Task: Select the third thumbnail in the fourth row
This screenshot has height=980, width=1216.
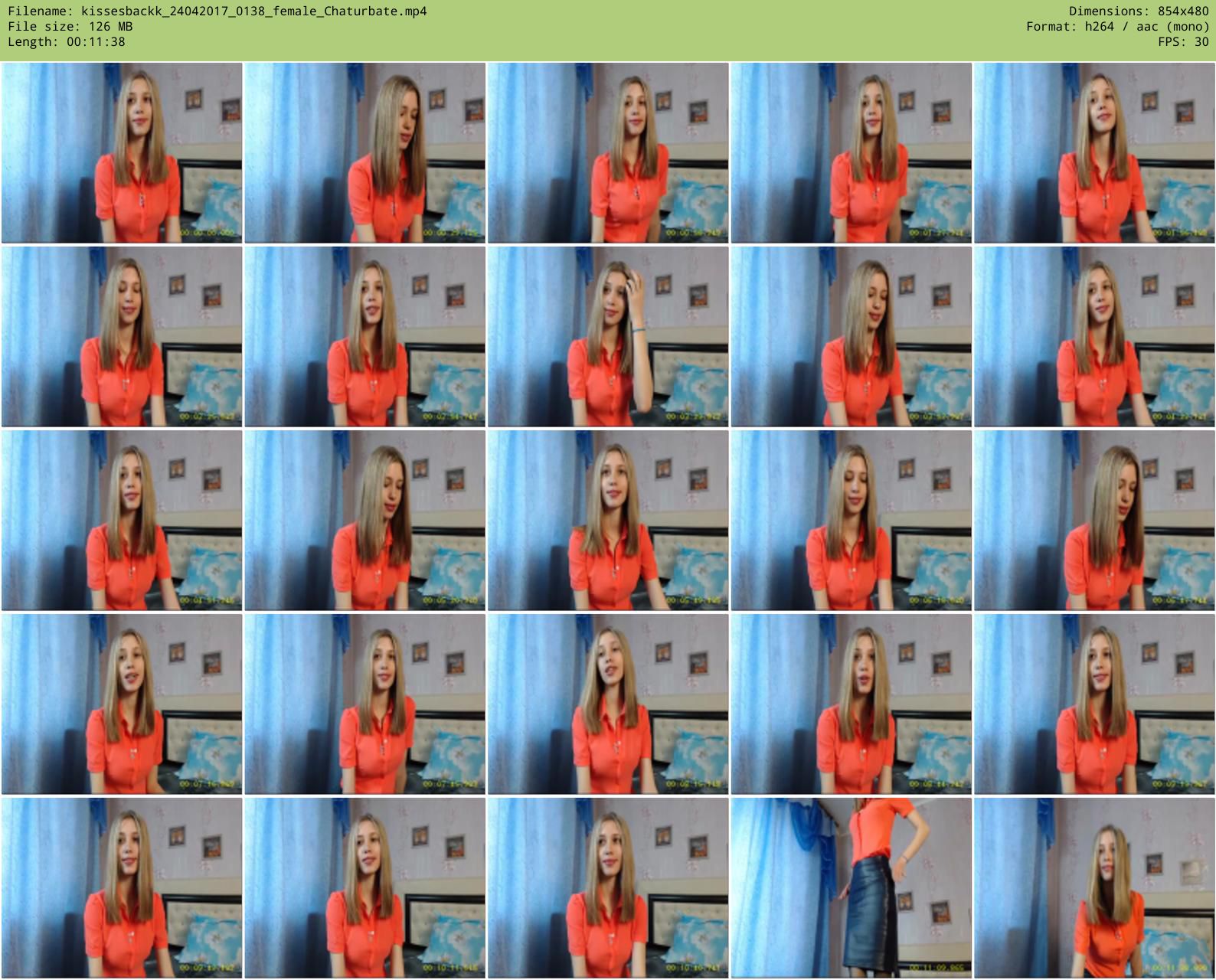Action: tap(608, 704)
